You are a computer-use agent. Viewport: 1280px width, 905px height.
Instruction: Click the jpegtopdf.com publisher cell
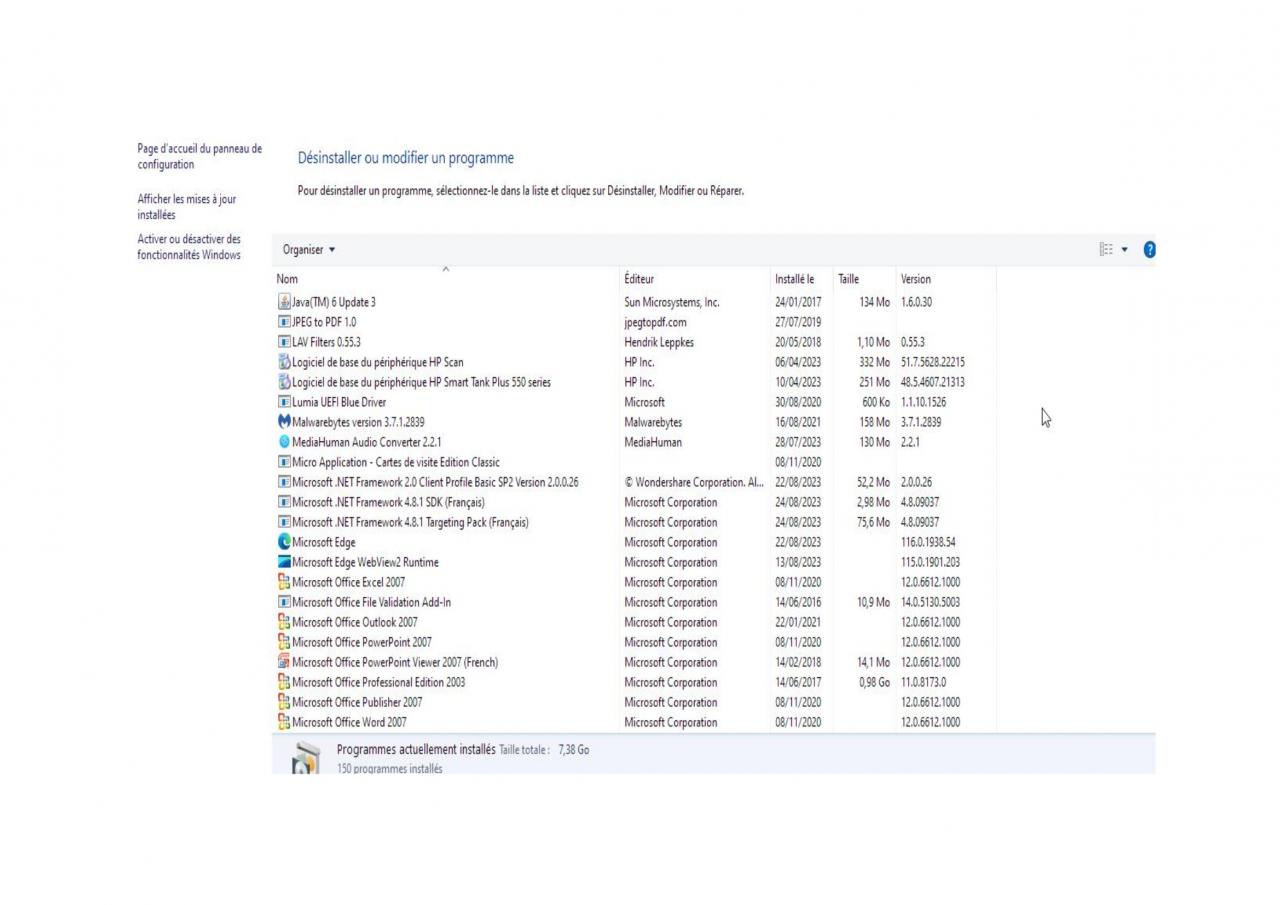point(655,322)
